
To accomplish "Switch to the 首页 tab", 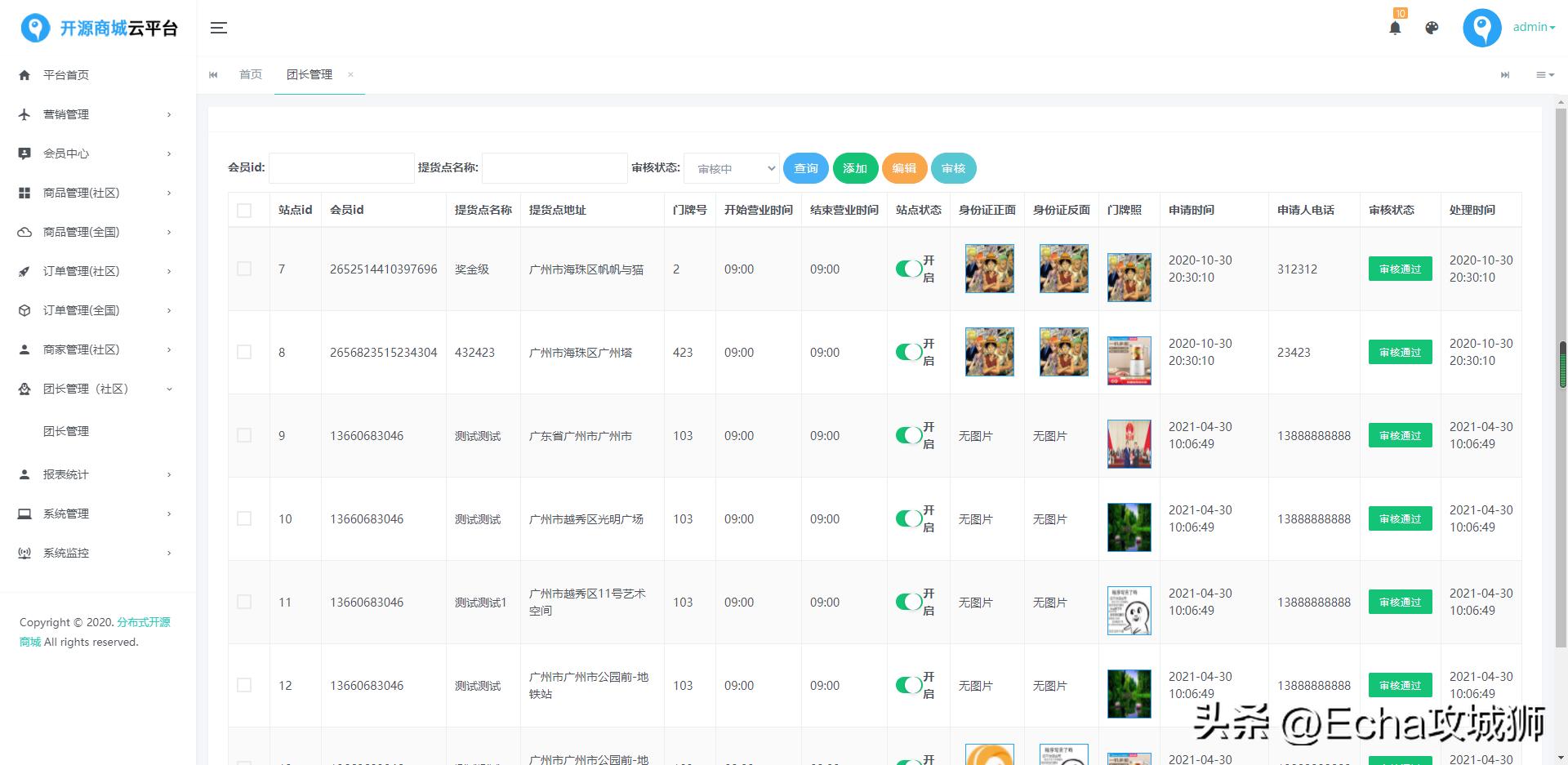I will click(x=250, y=74).
